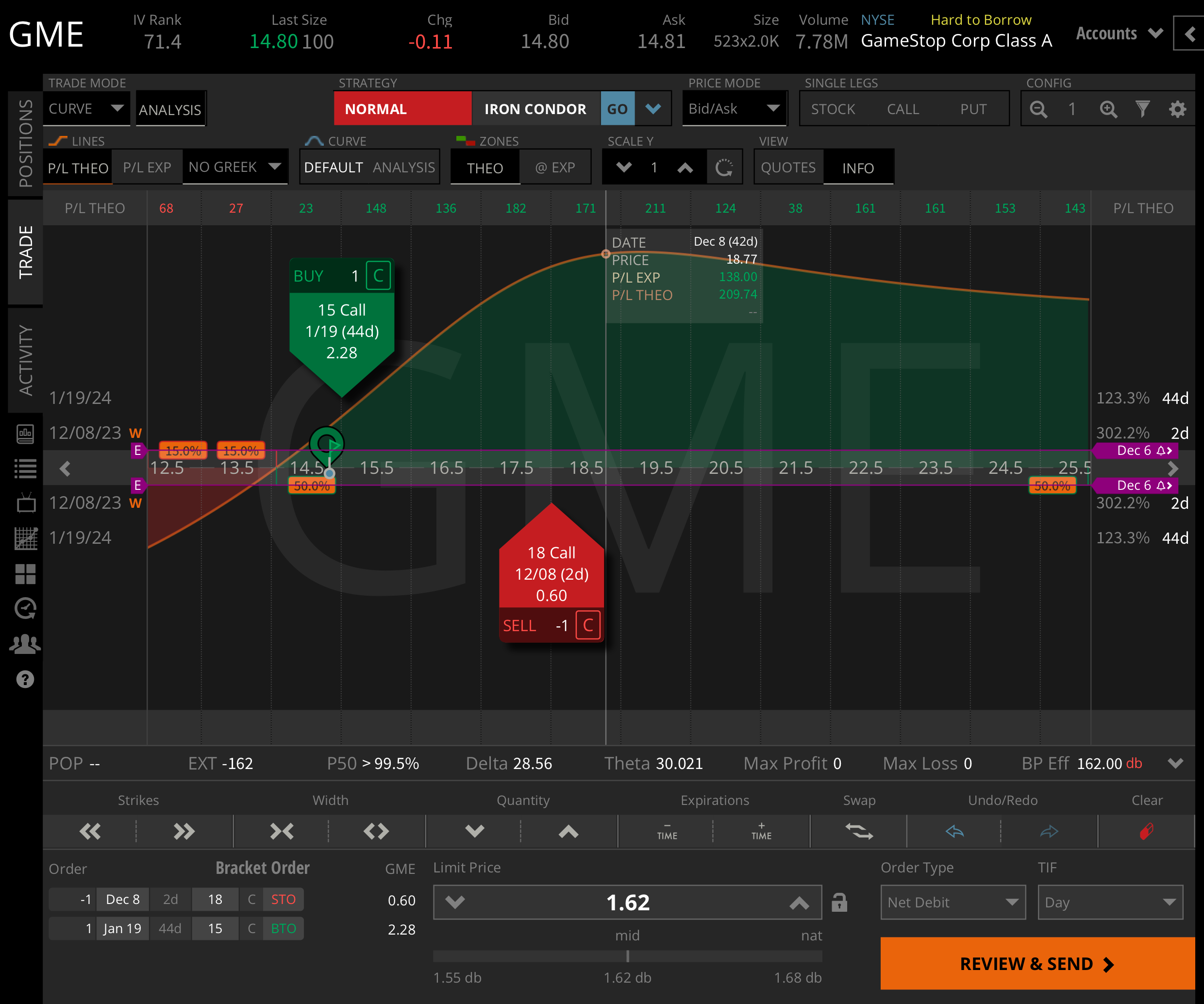1204x1004 pixels.
Task: Click the trade history clock icon
Action: tap(25, 608)
